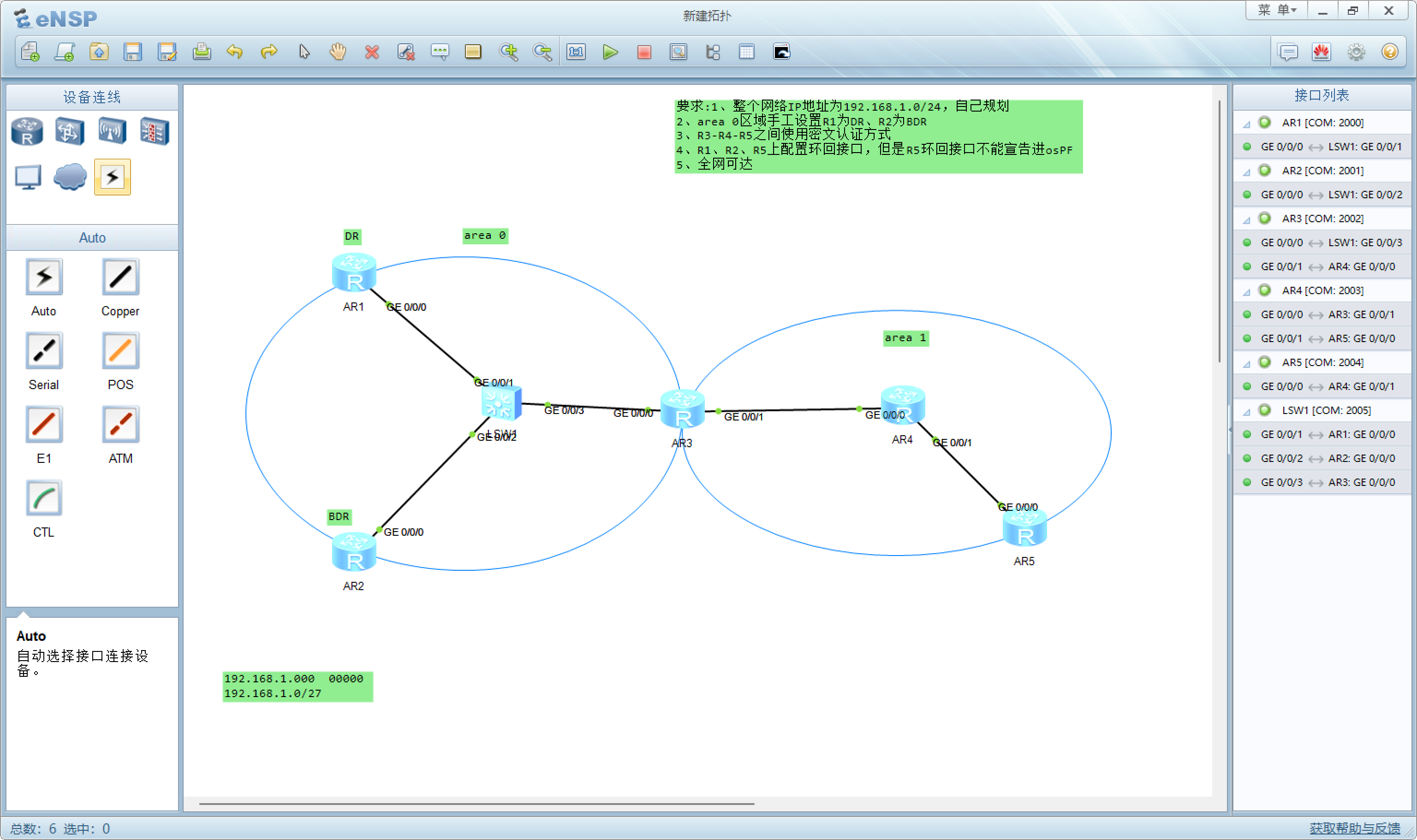Click the undo toolbar icon
This screenshot has height=840, width=1417.
(x=236, y=52)
